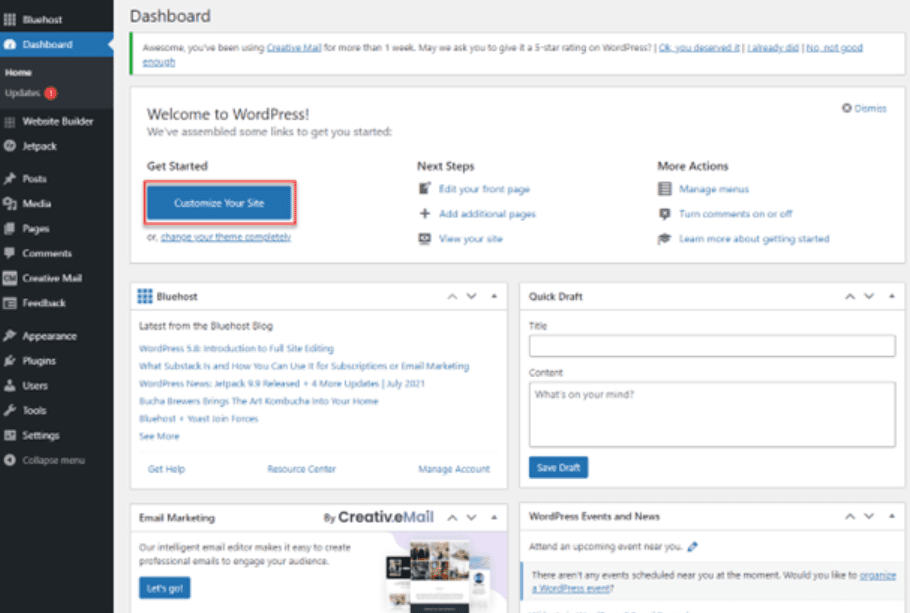This screenshot has width=910, height=613.
Task: Click the Appearance paintbrush icon
Action: tap(10, 336)
